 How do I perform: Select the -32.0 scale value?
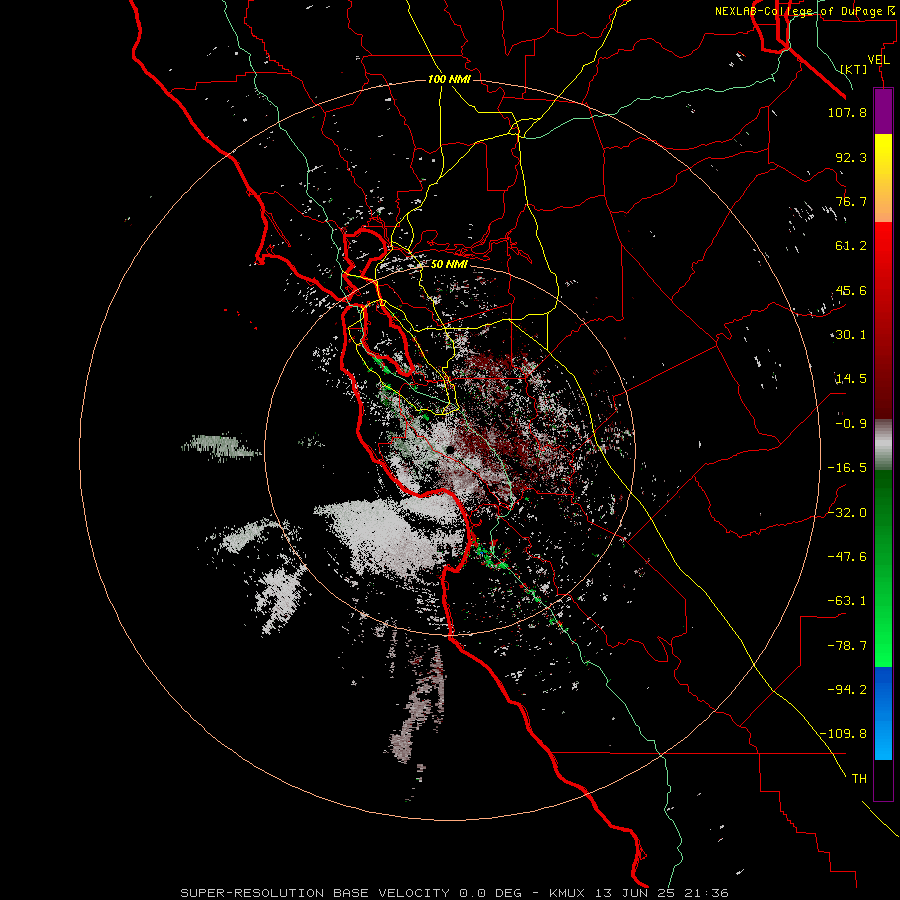[847, 513]
